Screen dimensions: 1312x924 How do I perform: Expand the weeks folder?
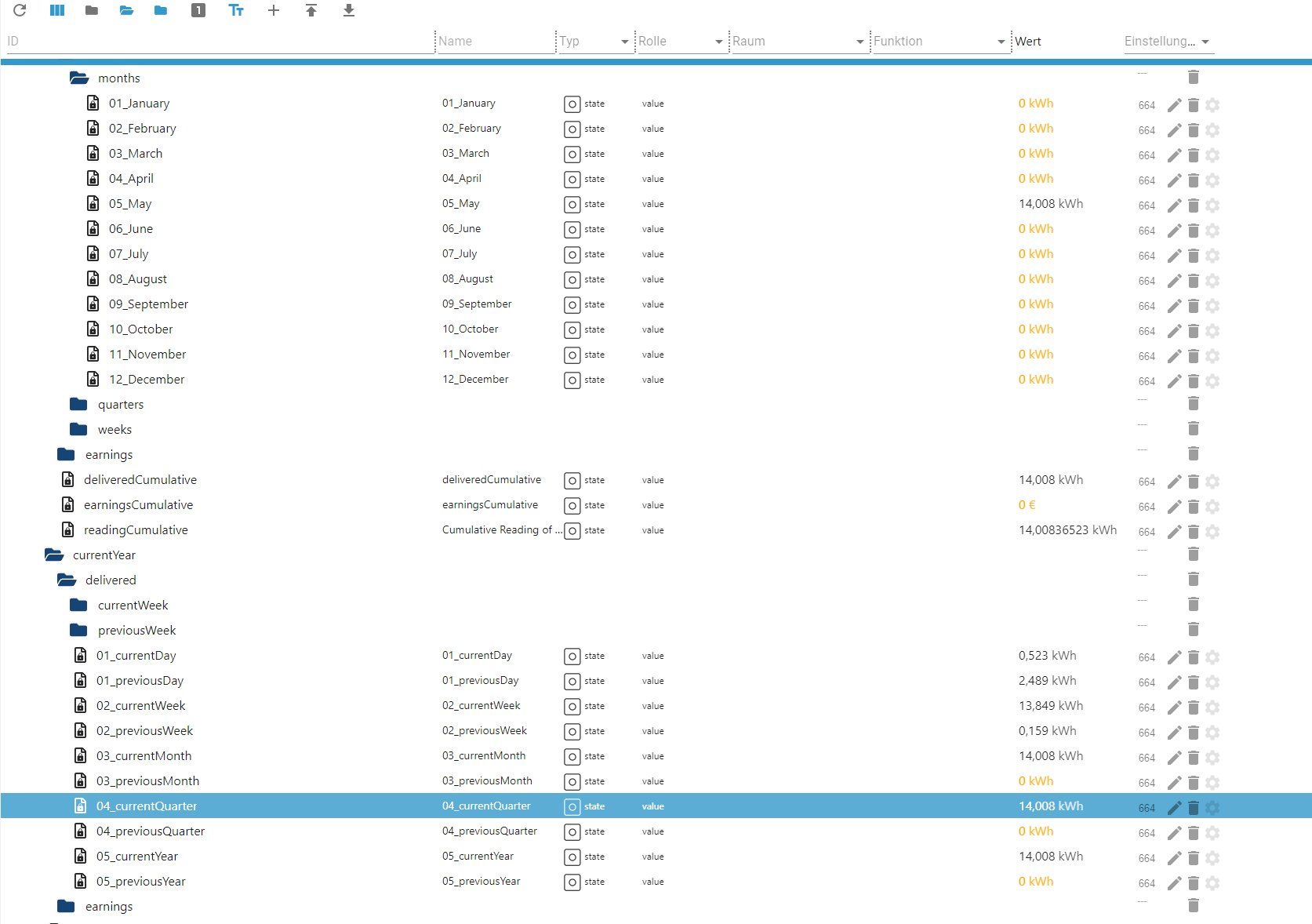(x=78, y=429)
